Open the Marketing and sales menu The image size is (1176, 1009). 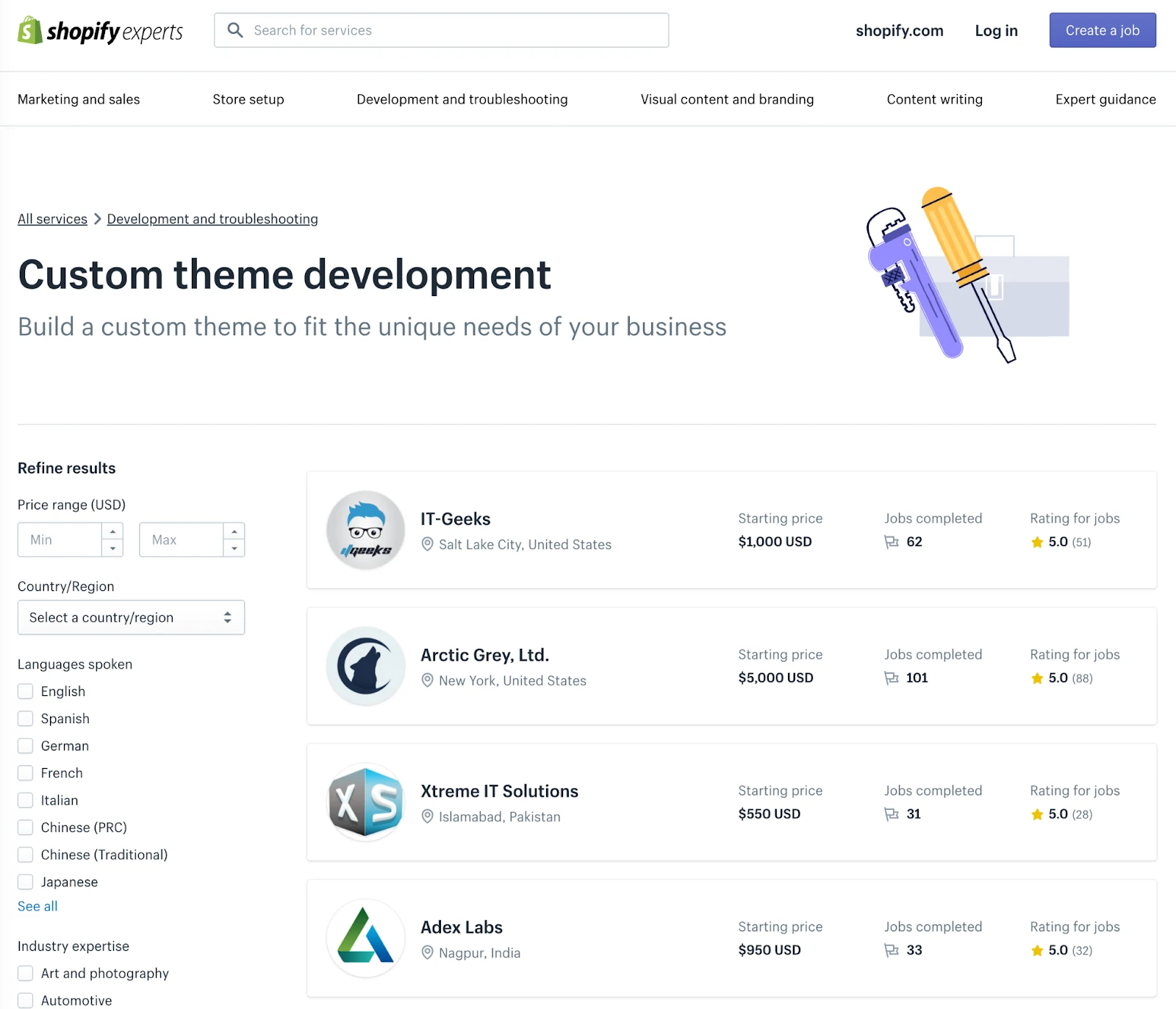point(79,99)
